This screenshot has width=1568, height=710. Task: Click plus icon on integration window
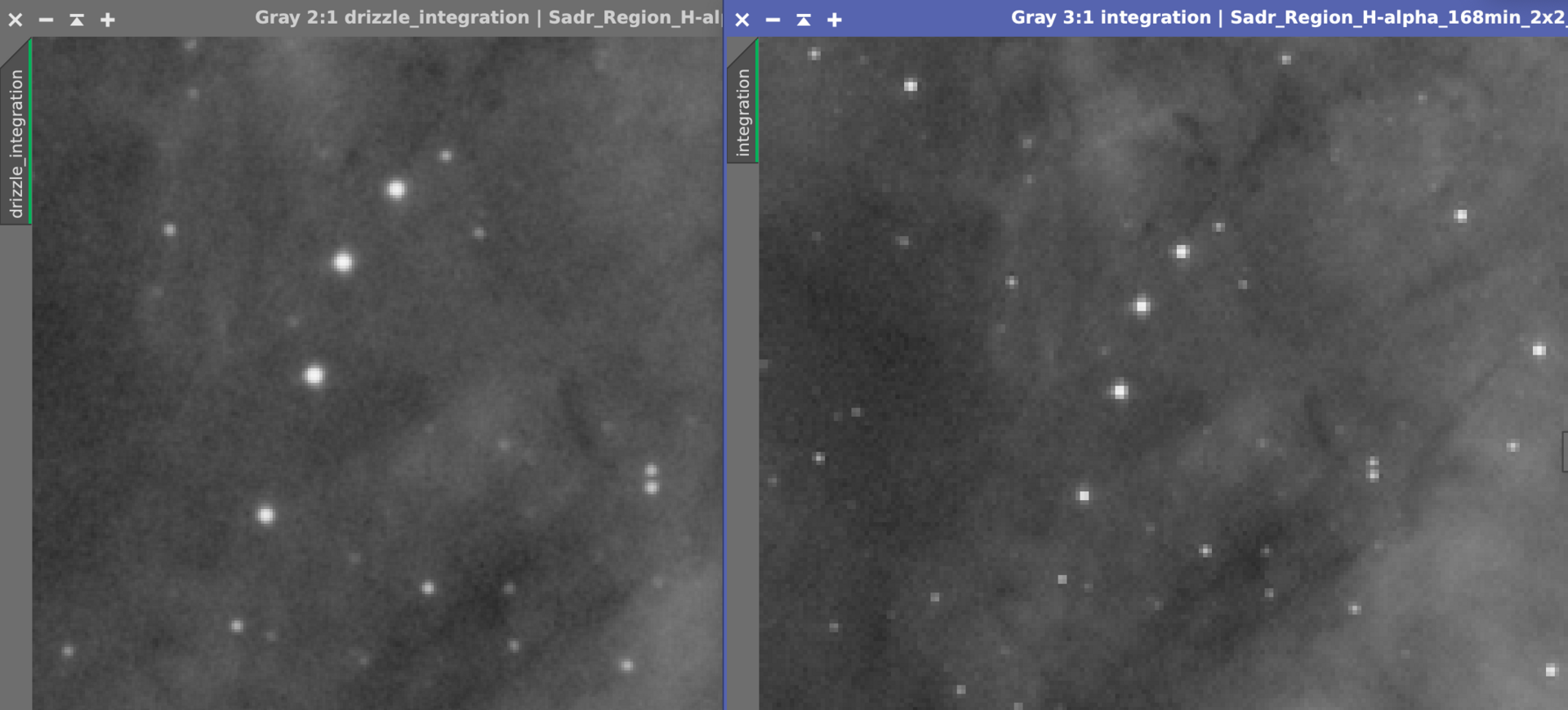pyautogui.click(x=835, y=20)
